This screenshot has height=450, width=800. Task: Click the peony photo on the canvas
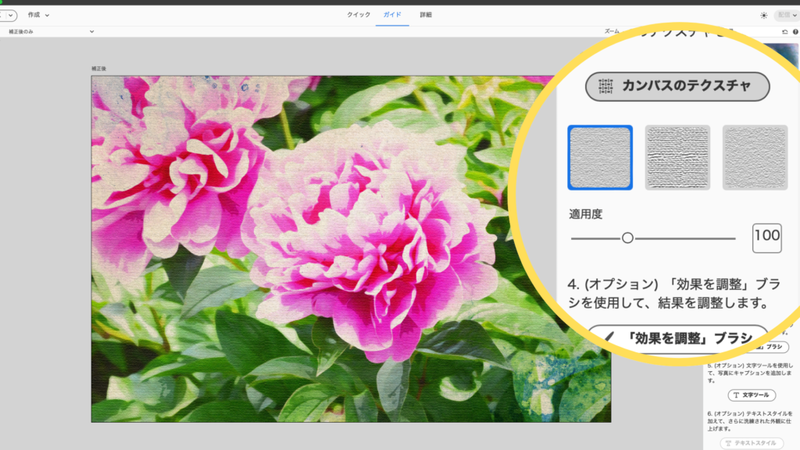click(x=351, y=249)
